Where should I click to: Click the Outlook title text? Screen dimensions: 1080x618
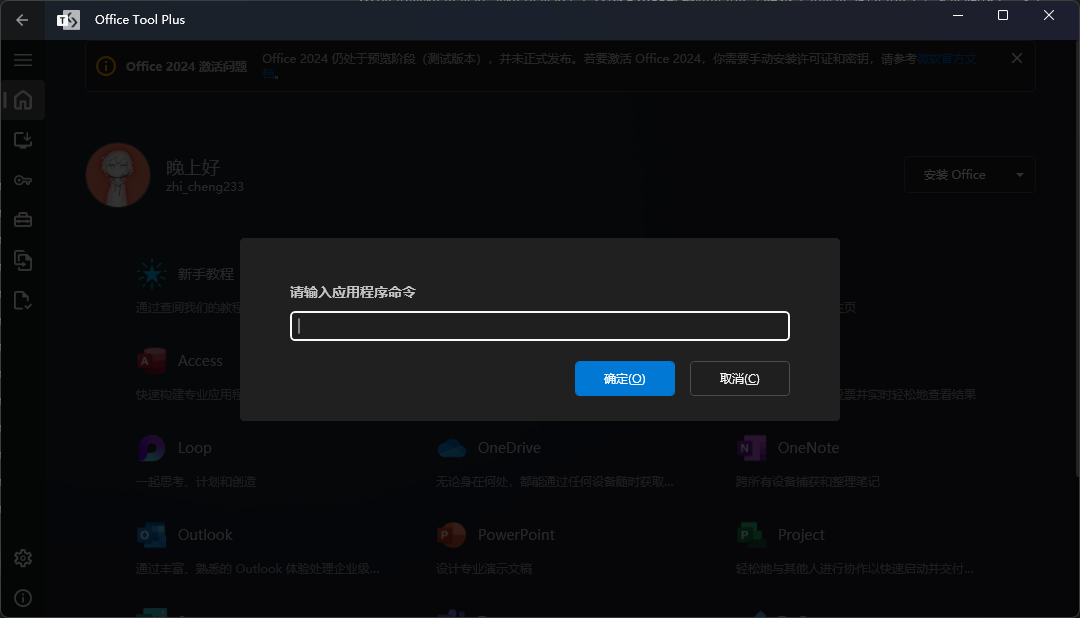click(205, 535)
